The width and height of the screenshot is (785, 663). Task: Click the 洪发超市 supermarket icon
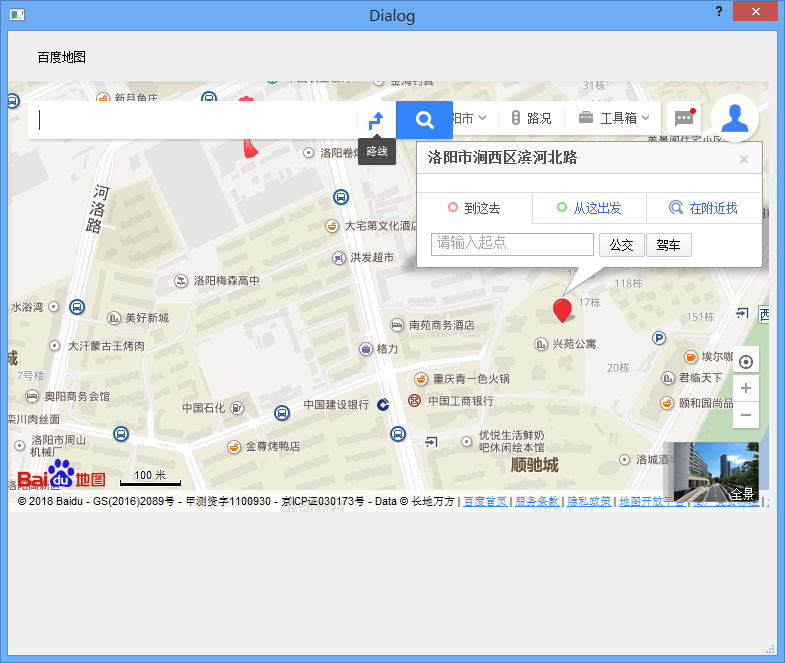point(339,258)
